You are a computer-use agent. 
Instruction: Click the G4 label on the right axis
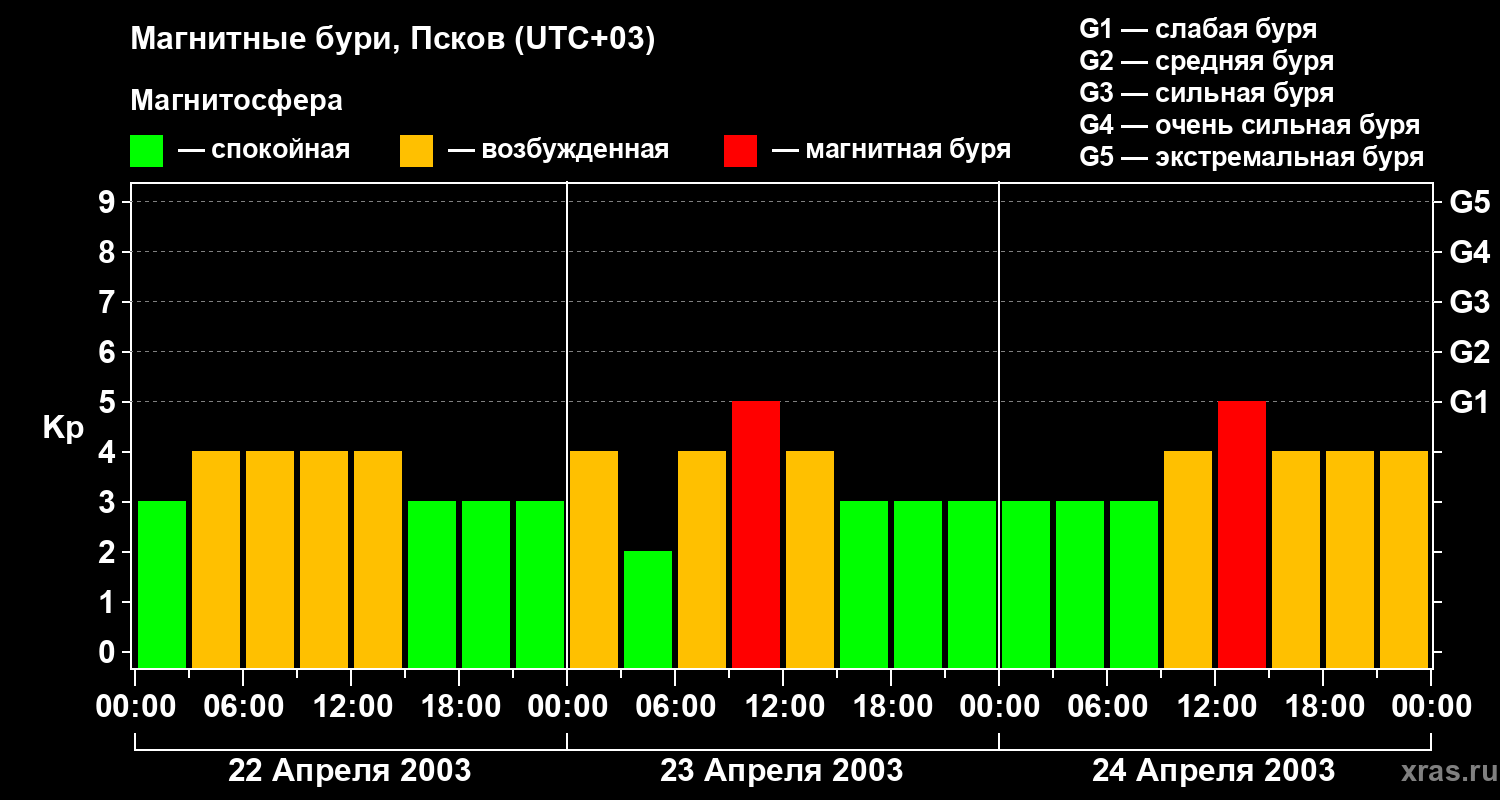[1470, 252]
